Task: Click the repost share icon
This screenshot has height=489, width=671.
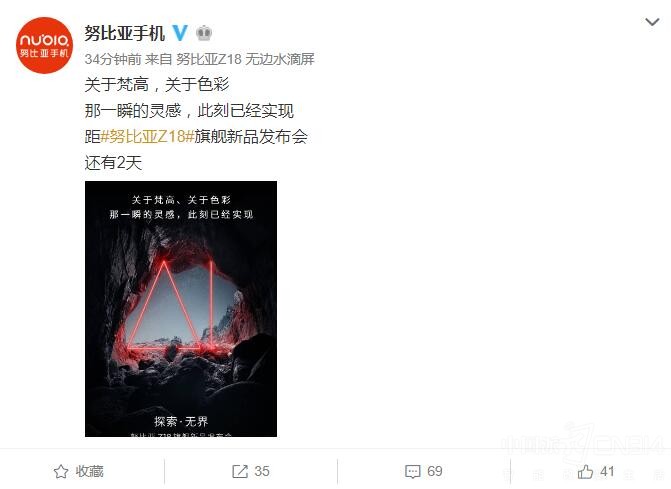Action: tap(240, 471)
